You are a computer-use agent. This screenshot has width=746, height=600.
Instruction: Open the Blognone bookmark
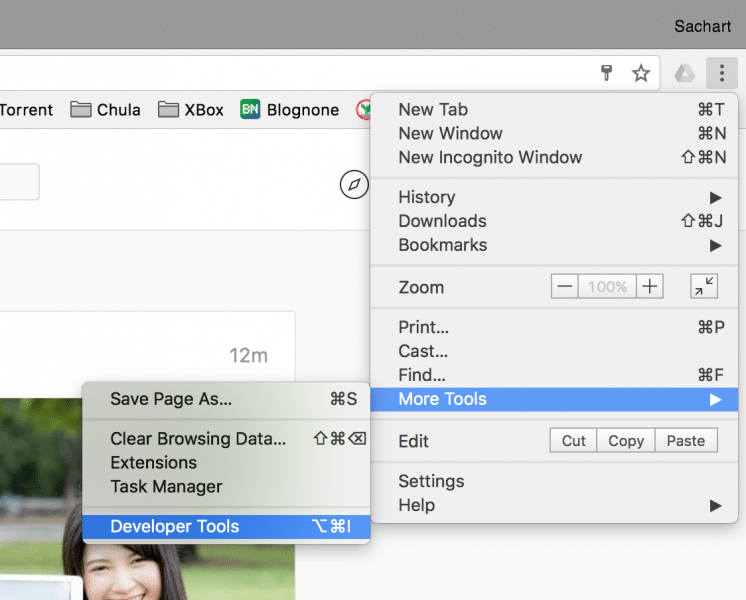point(289,110)
